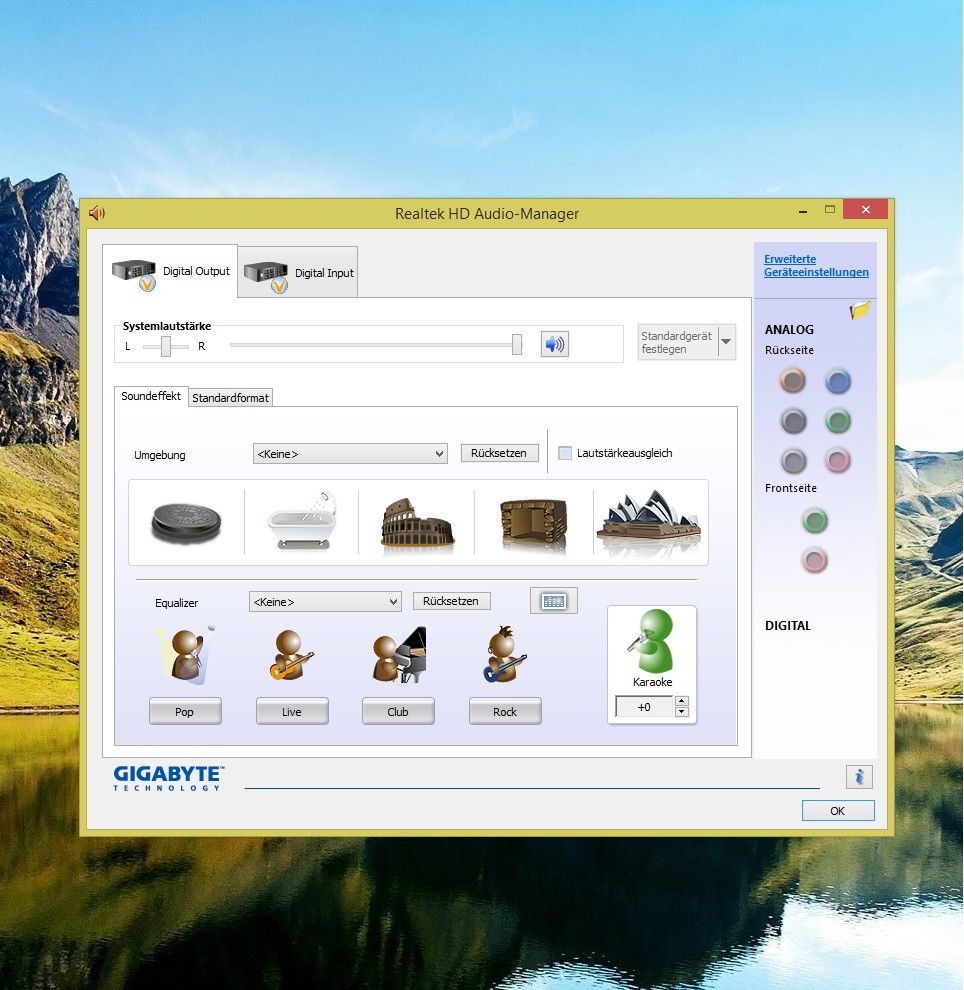Viewport: 964px width, 990px height.
Task: Maximize the Realtek HD Audio-Manager window
Action: click(x=830, y=210)
